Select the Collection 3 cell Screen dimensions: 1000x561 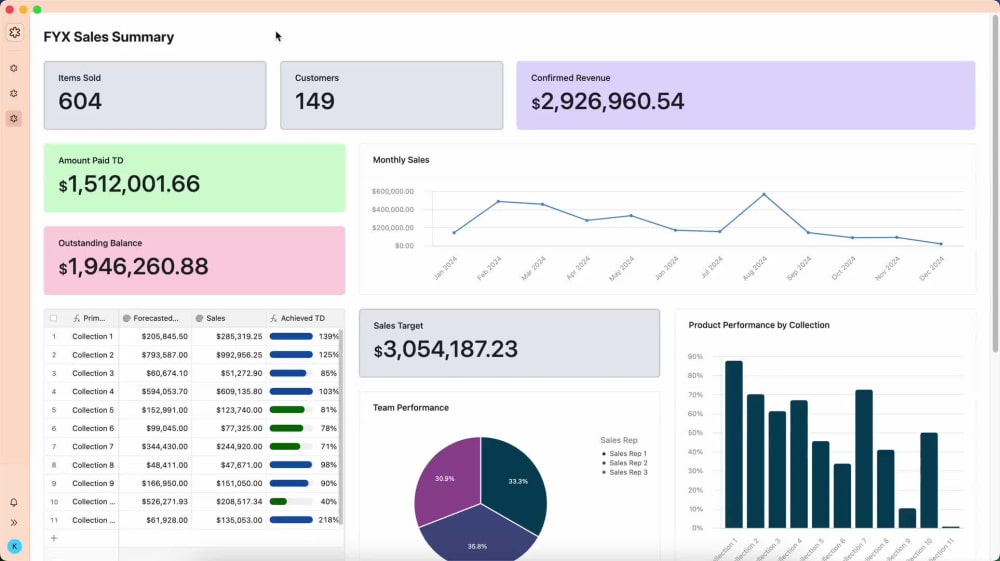92,374
